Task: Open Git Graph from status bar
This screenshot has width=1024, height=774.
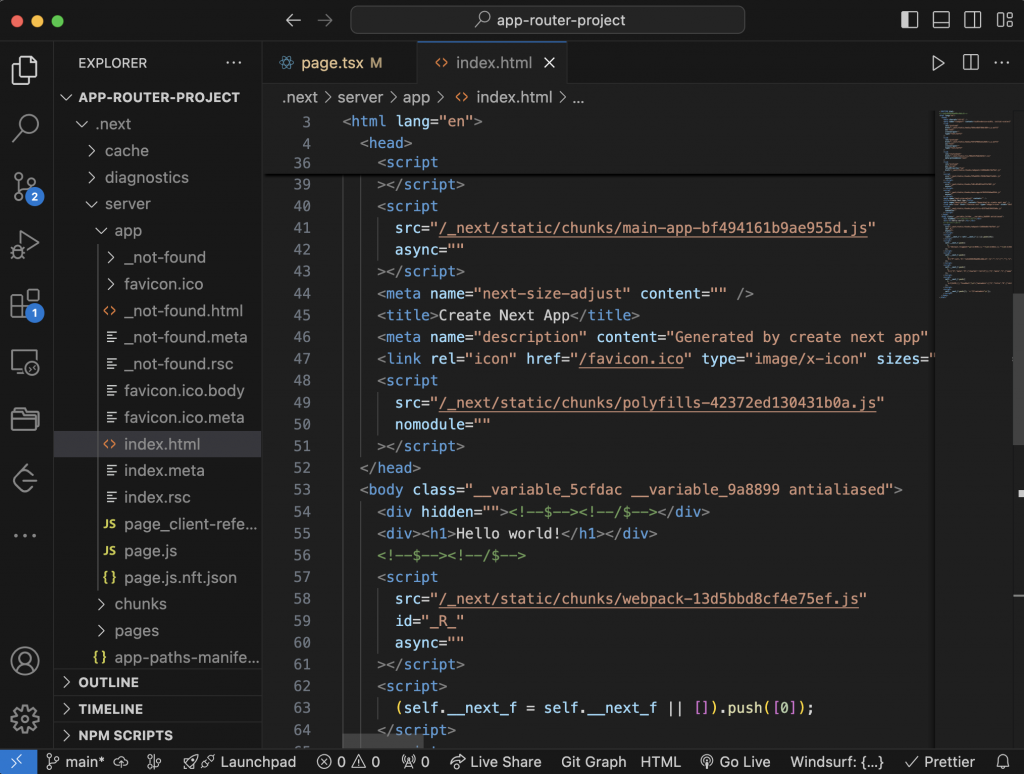Action: (593, 762)
